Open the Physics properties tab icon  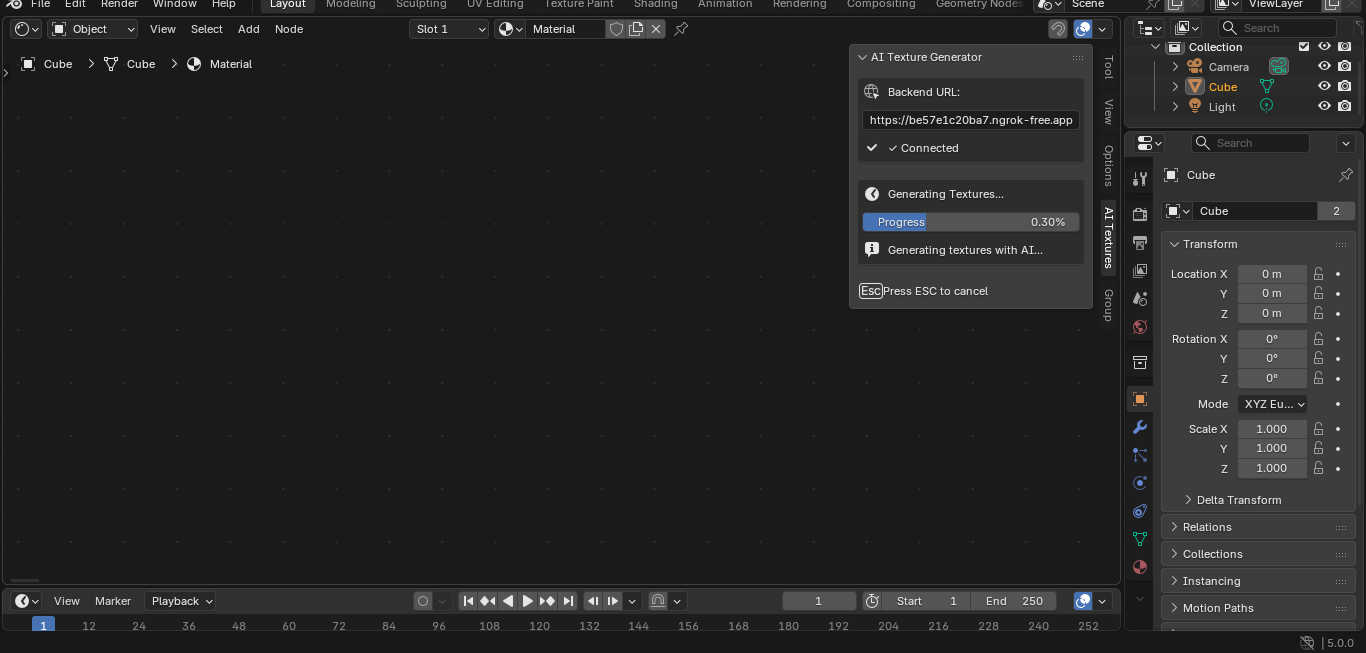1140,483
